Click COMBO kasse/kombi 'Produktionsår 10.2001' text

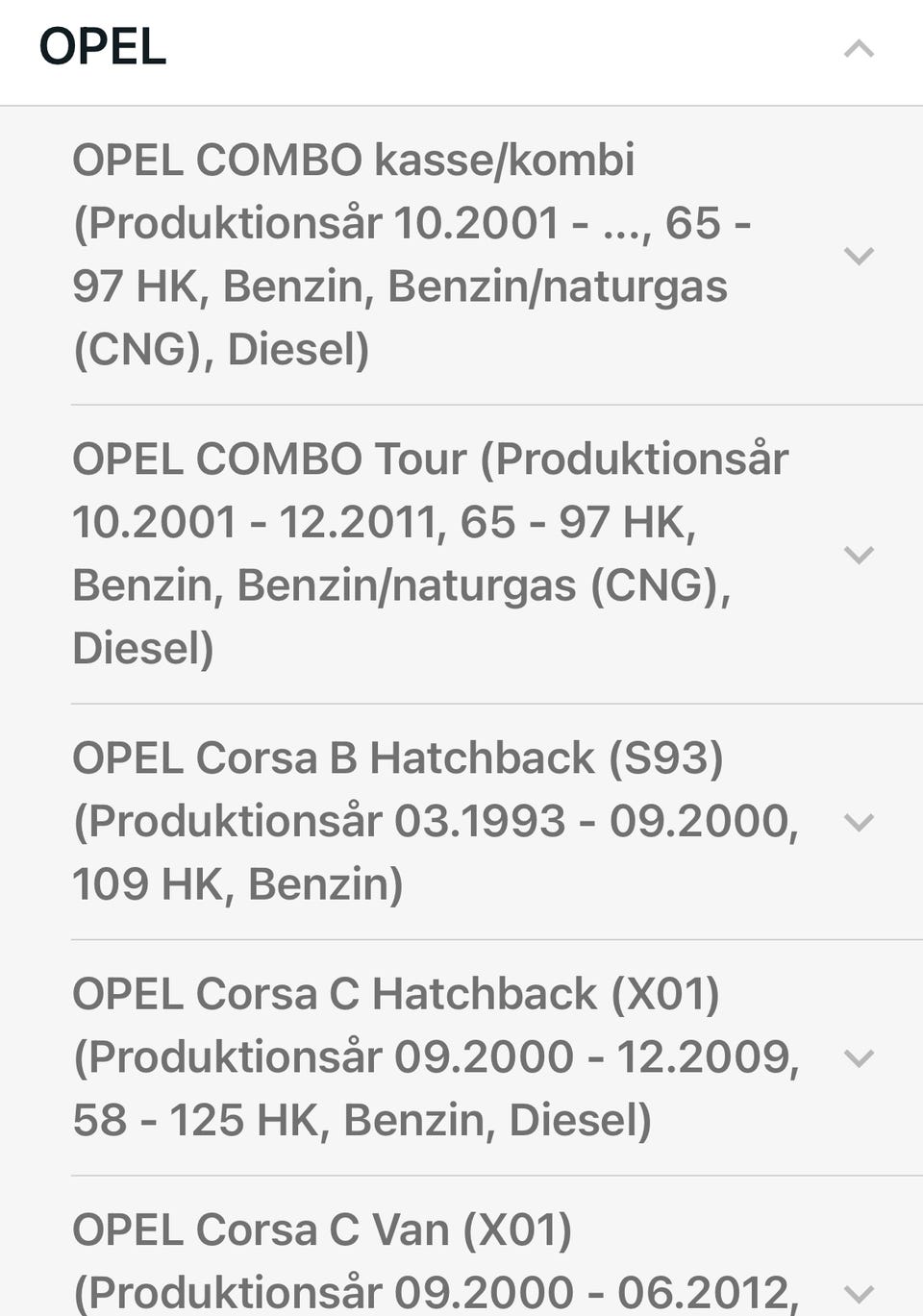(317, 224)
